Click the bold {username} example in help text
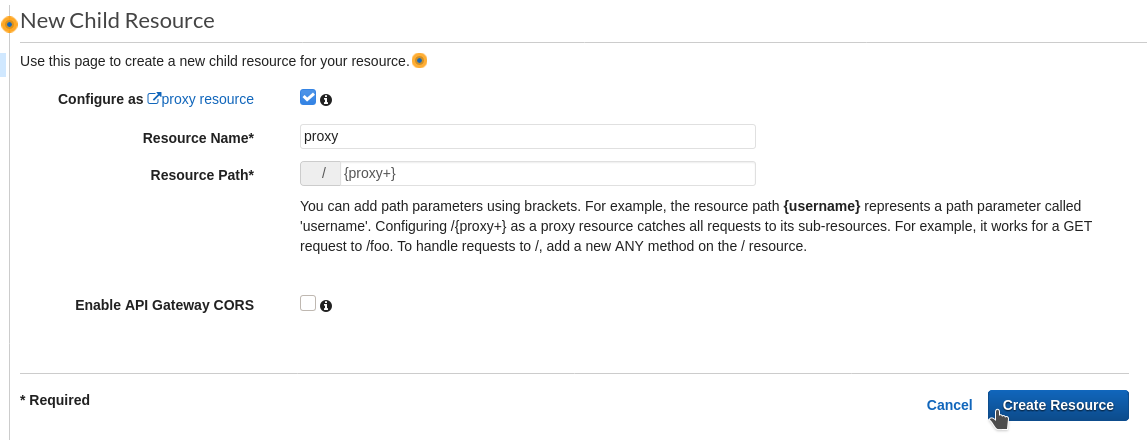This screenshot has width=1147, height=440. [x=821, y=206]
